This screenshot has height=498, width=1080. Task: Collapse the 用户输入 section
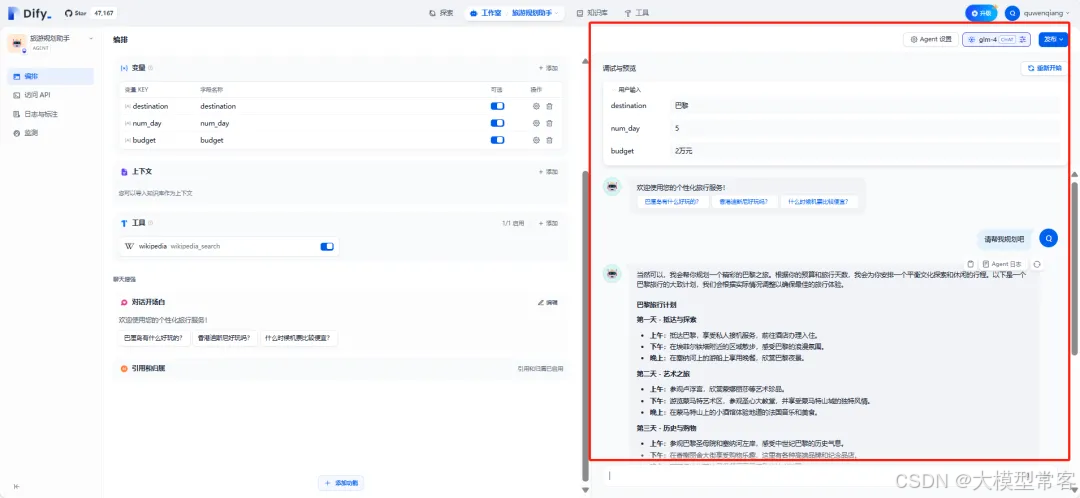627,90
